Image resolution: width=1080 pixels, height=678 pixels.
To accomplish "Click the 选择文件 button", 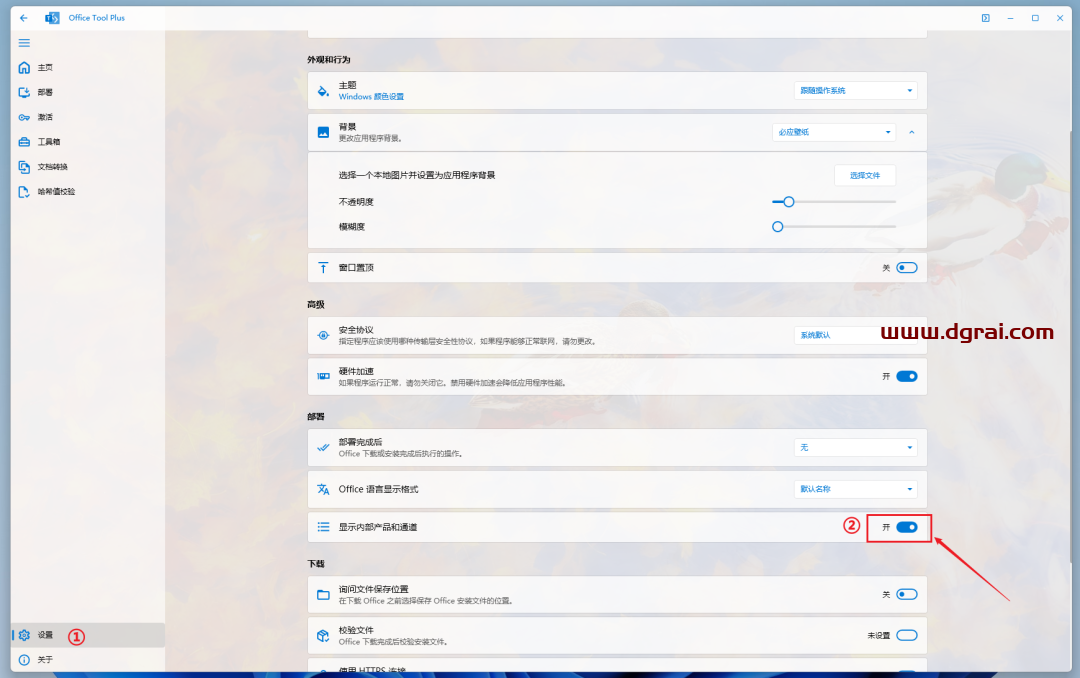I will point(865,175).
